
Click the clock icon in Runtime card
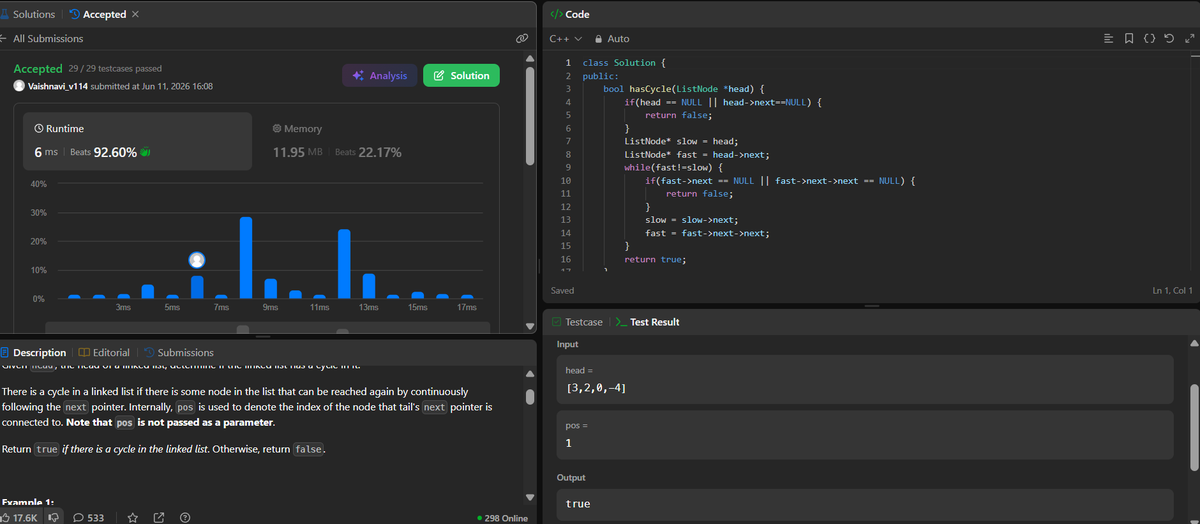pos(38,129)
